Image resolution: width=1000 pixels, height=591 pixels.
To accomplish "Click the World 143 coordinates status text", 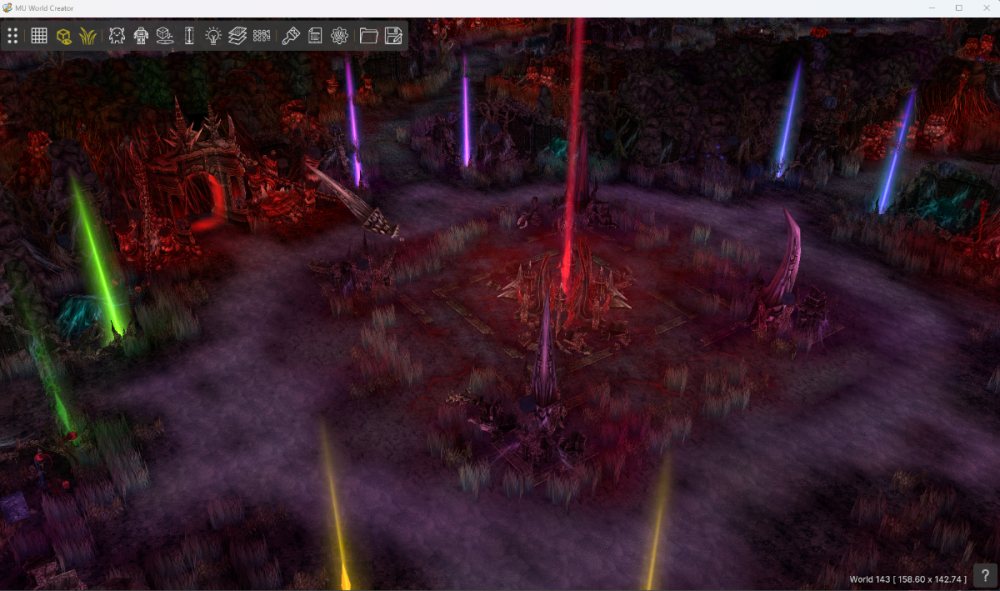I will [x=908, y=579].
